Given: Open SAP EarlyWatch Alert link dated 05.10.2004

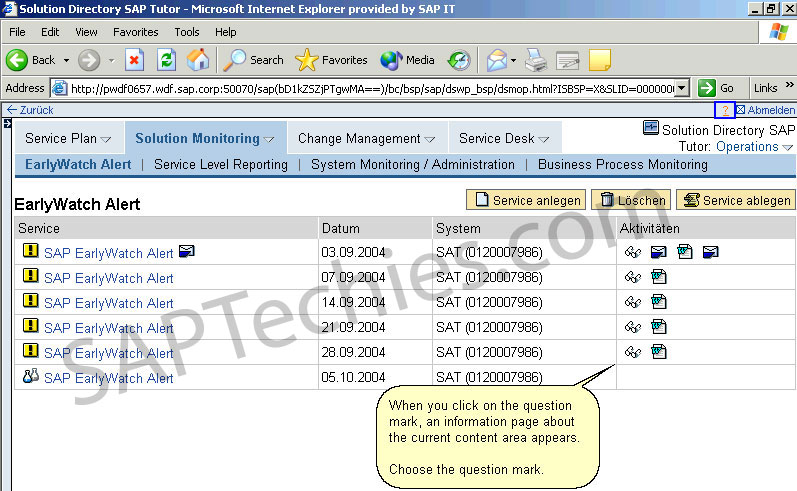Looking at the screenshot, I should tap(109, 378).
